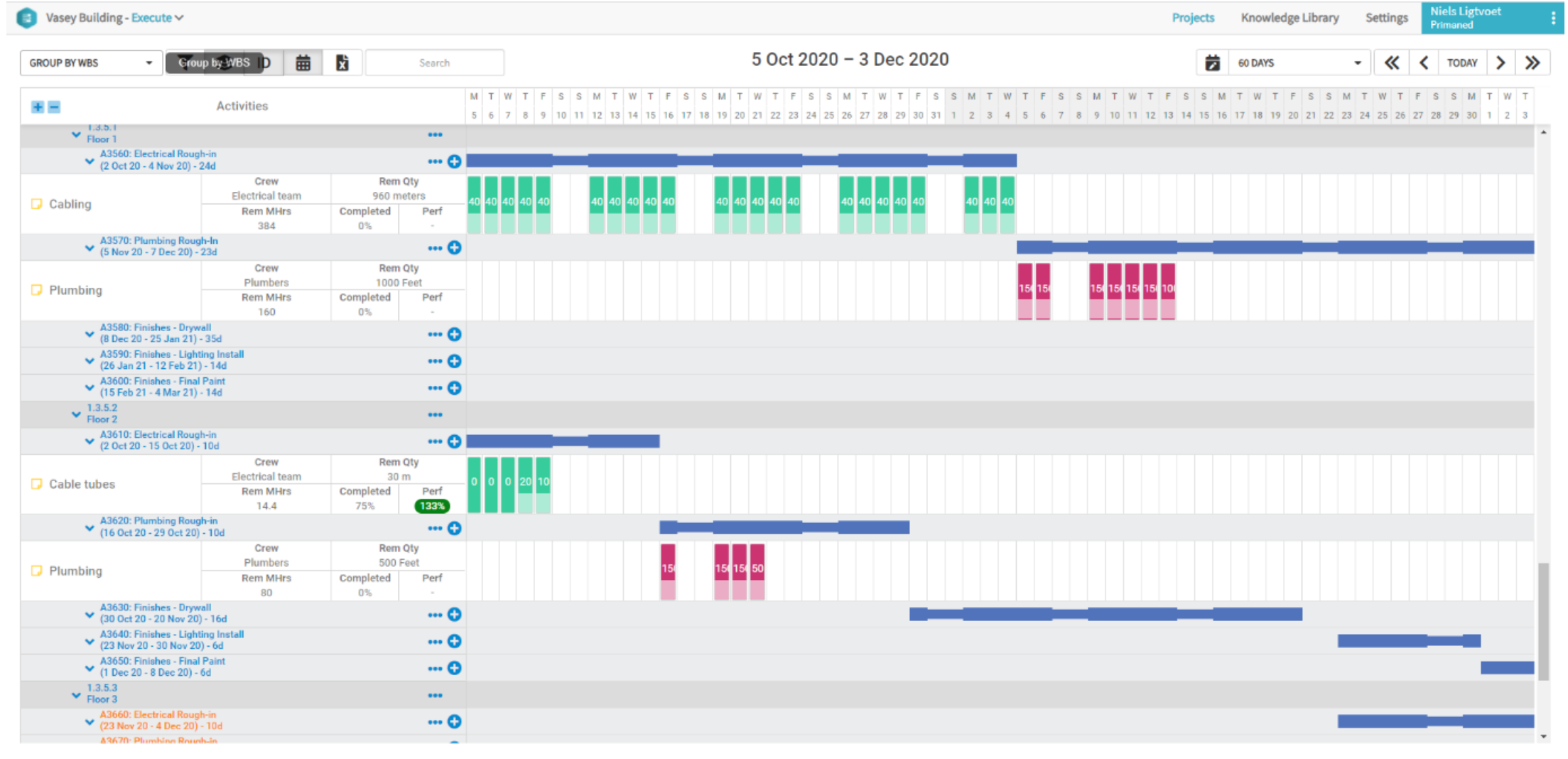
Task: Check the Cabling task checkbox
Action: pos(37,205)
